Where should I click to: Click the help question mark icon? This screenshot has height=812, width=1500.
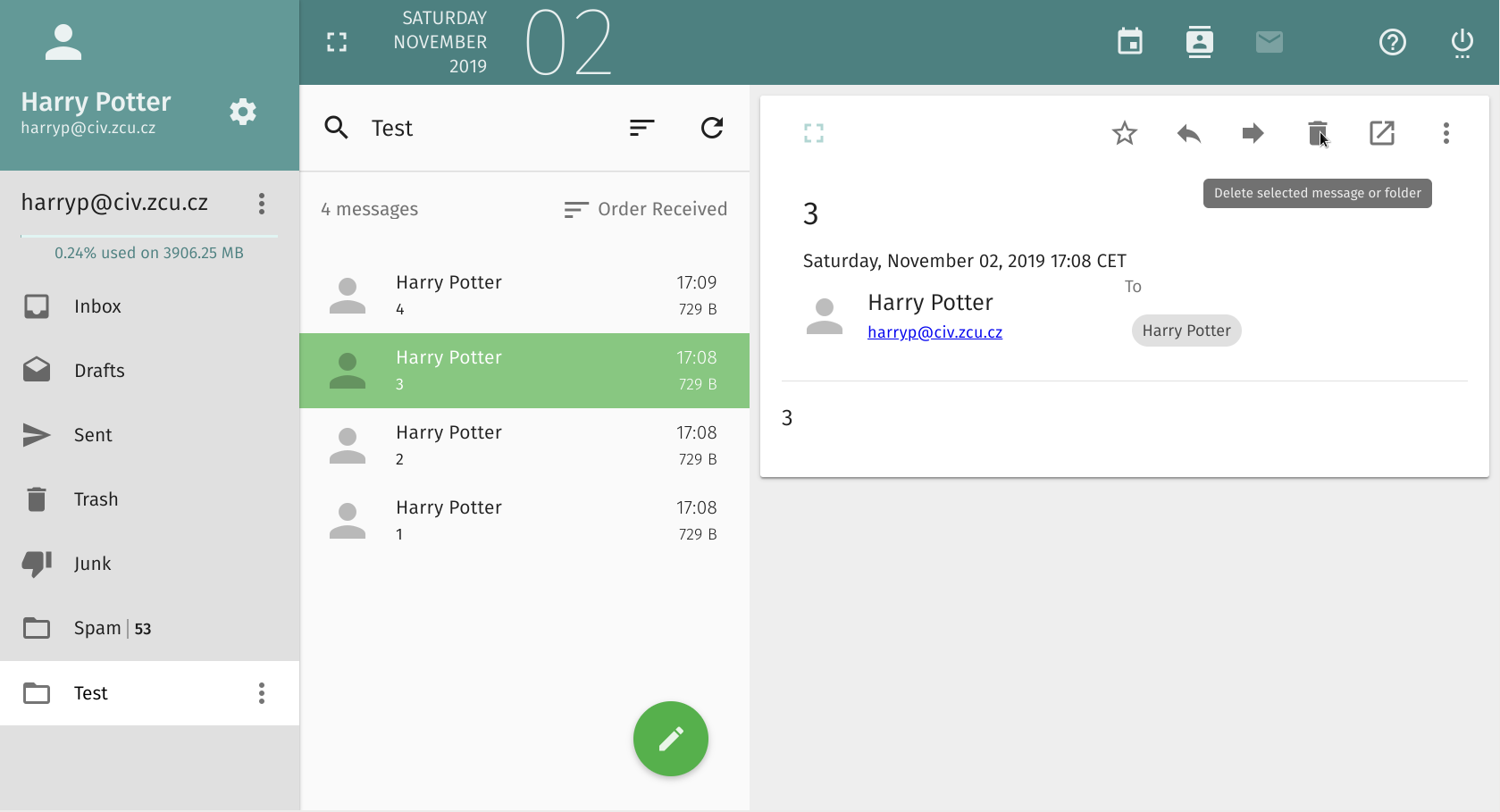click(1392, 42)
